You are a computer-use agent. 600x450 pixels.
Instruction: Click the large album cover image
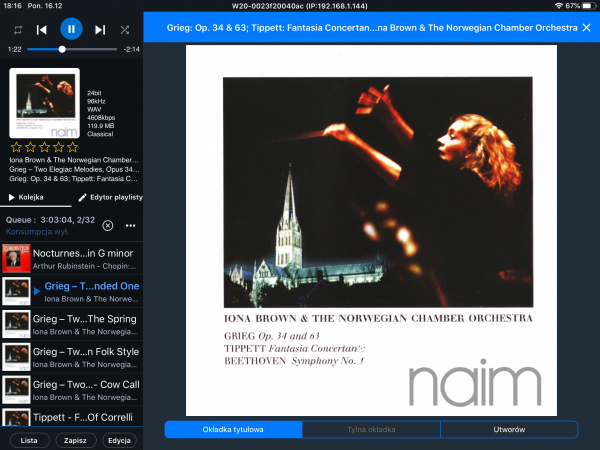[x=371, y=230]
